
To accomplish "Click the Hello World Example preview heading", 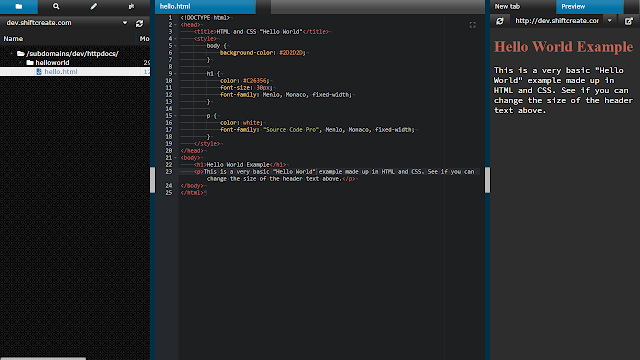I will tap(564, 47).
